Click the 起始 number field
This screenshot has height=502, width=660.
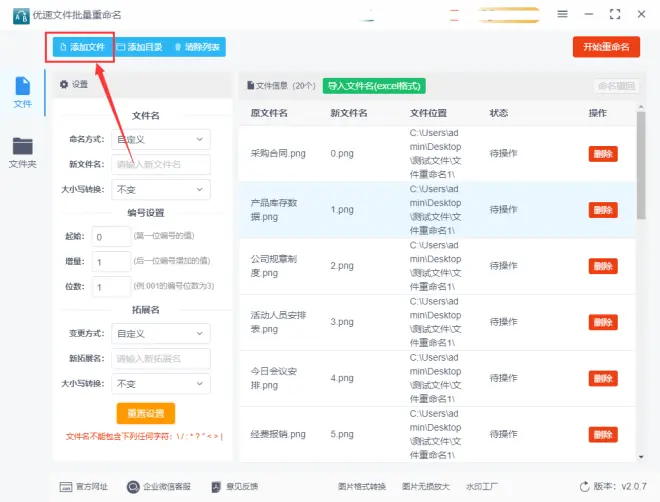tap(111, 236)
